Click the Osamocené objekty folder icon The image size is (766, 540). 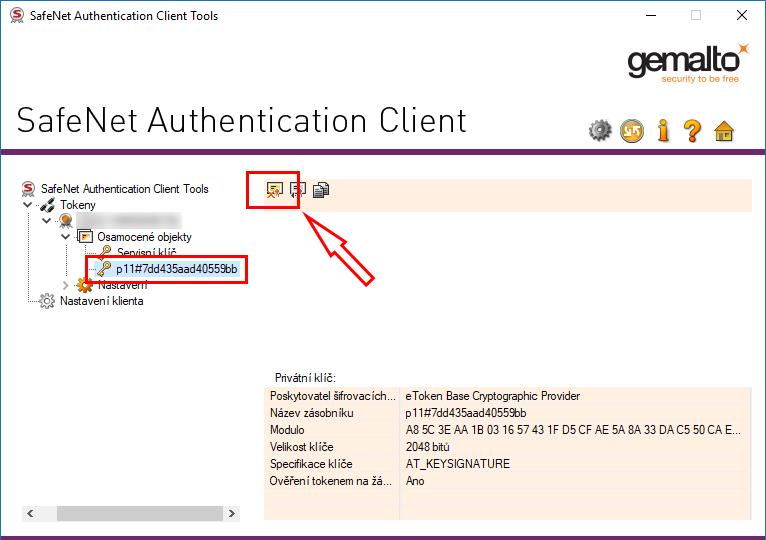point(85,237)
